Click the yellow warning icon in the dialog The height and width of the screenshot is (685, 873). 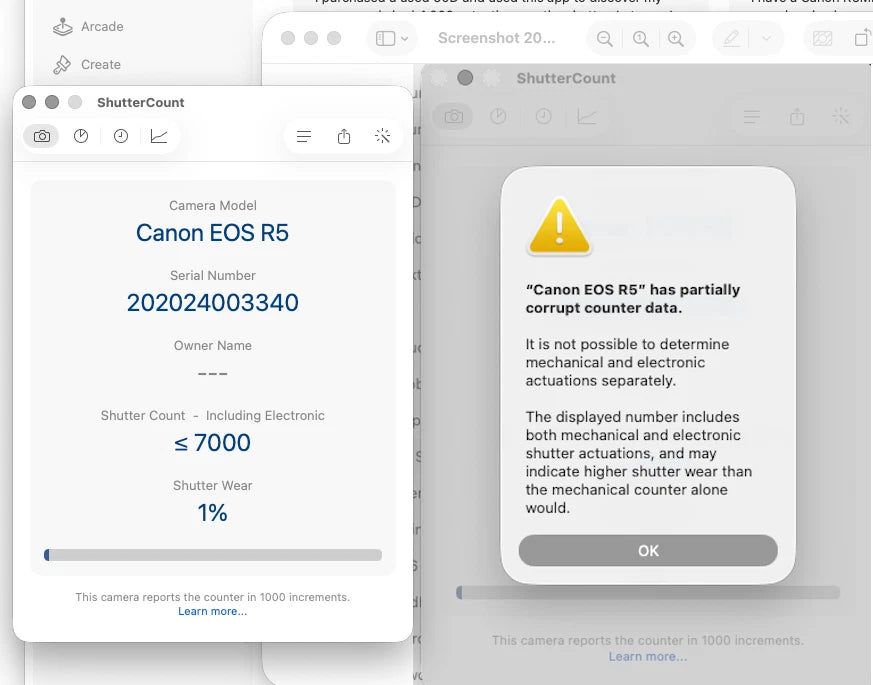560,226
